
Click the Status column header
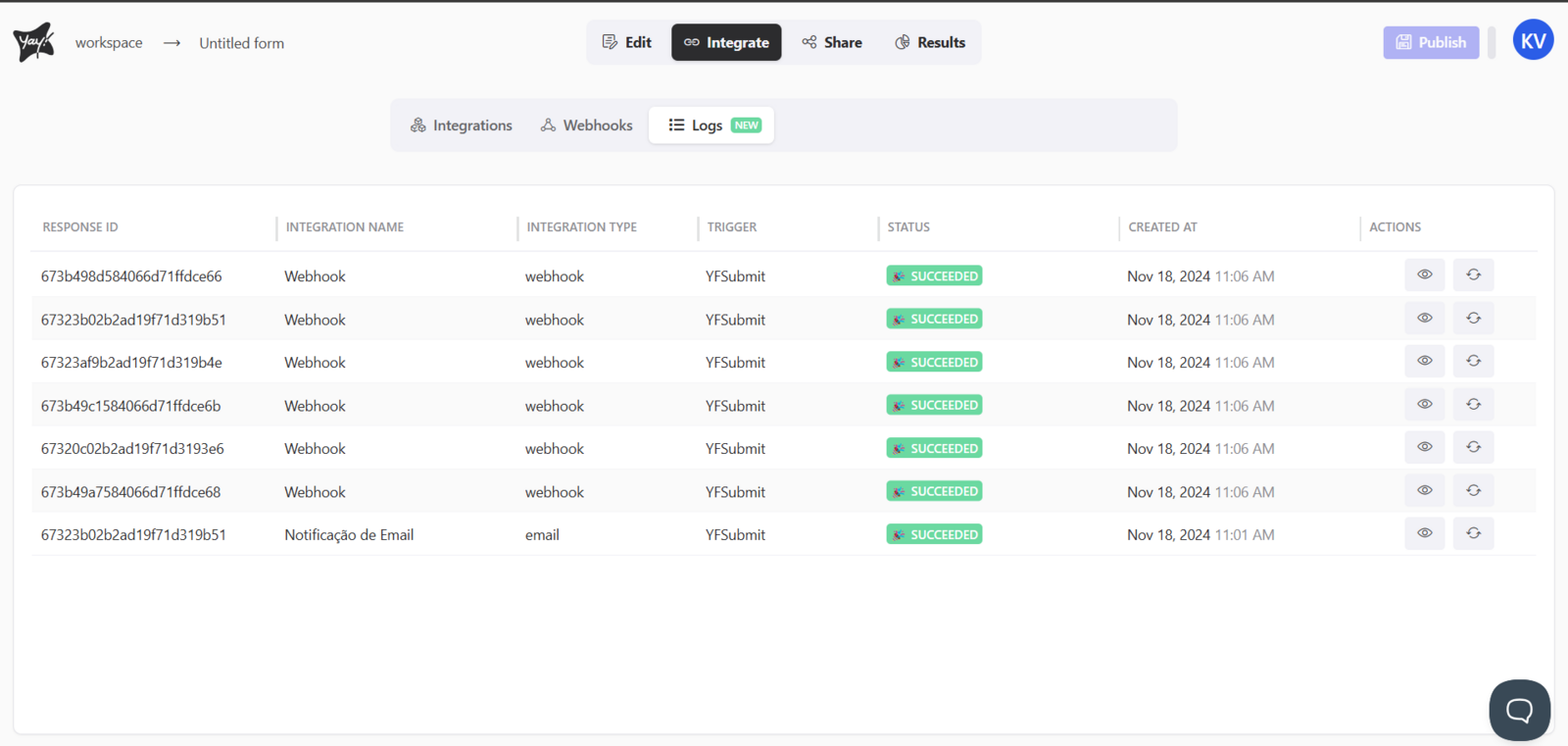pos(908,227)
